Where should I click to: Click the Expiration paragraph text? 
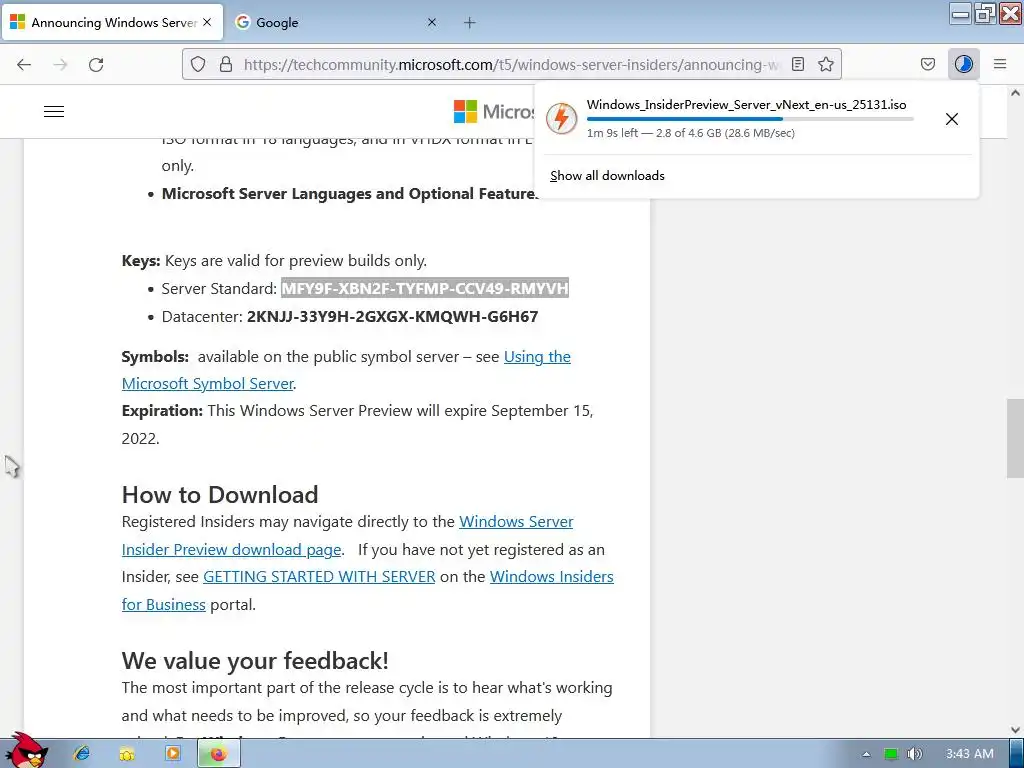(x=357, y=424)
